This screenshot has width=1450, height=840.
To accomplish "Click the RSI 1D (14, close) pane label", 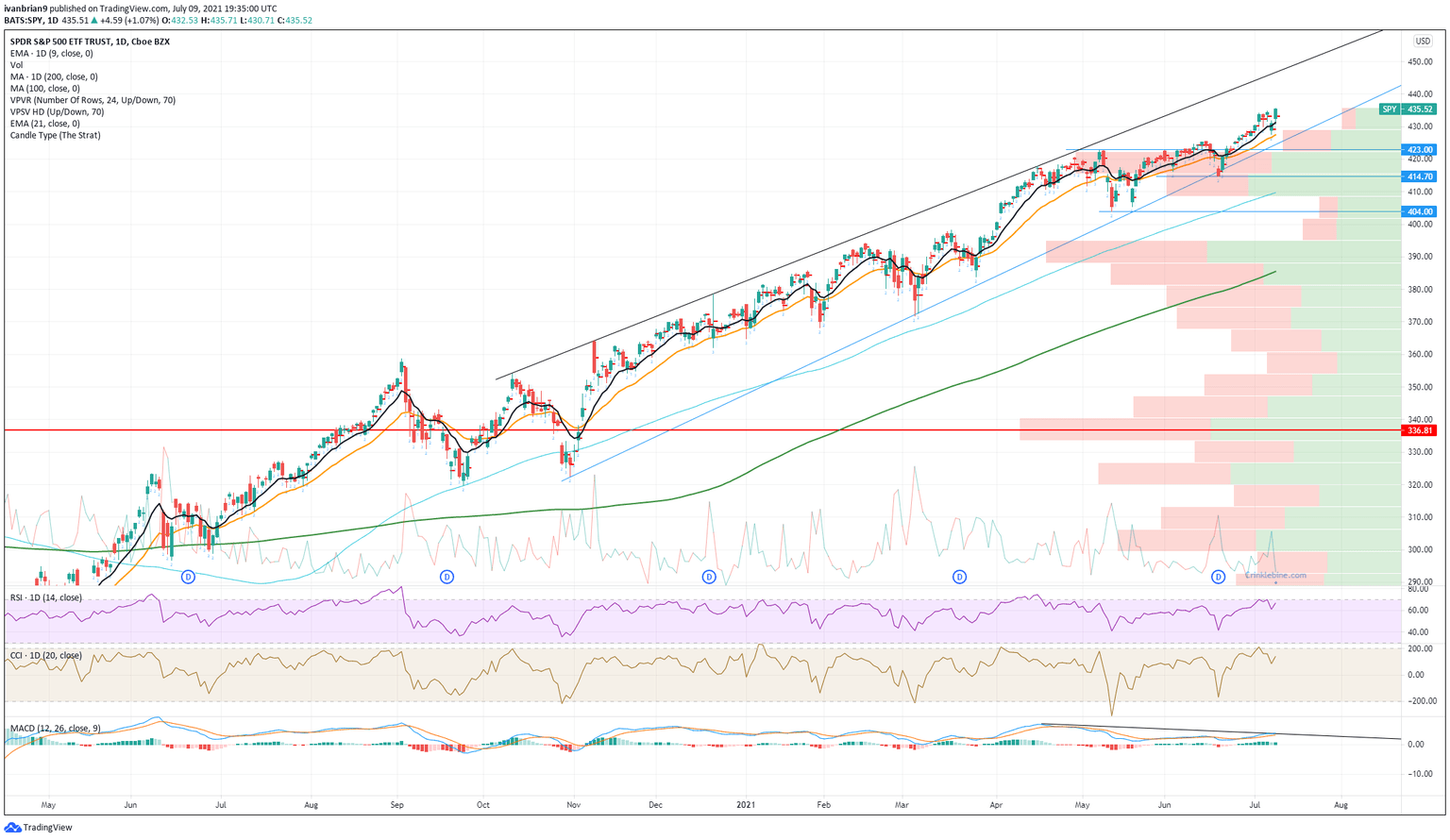I will [x=45, y=597].
